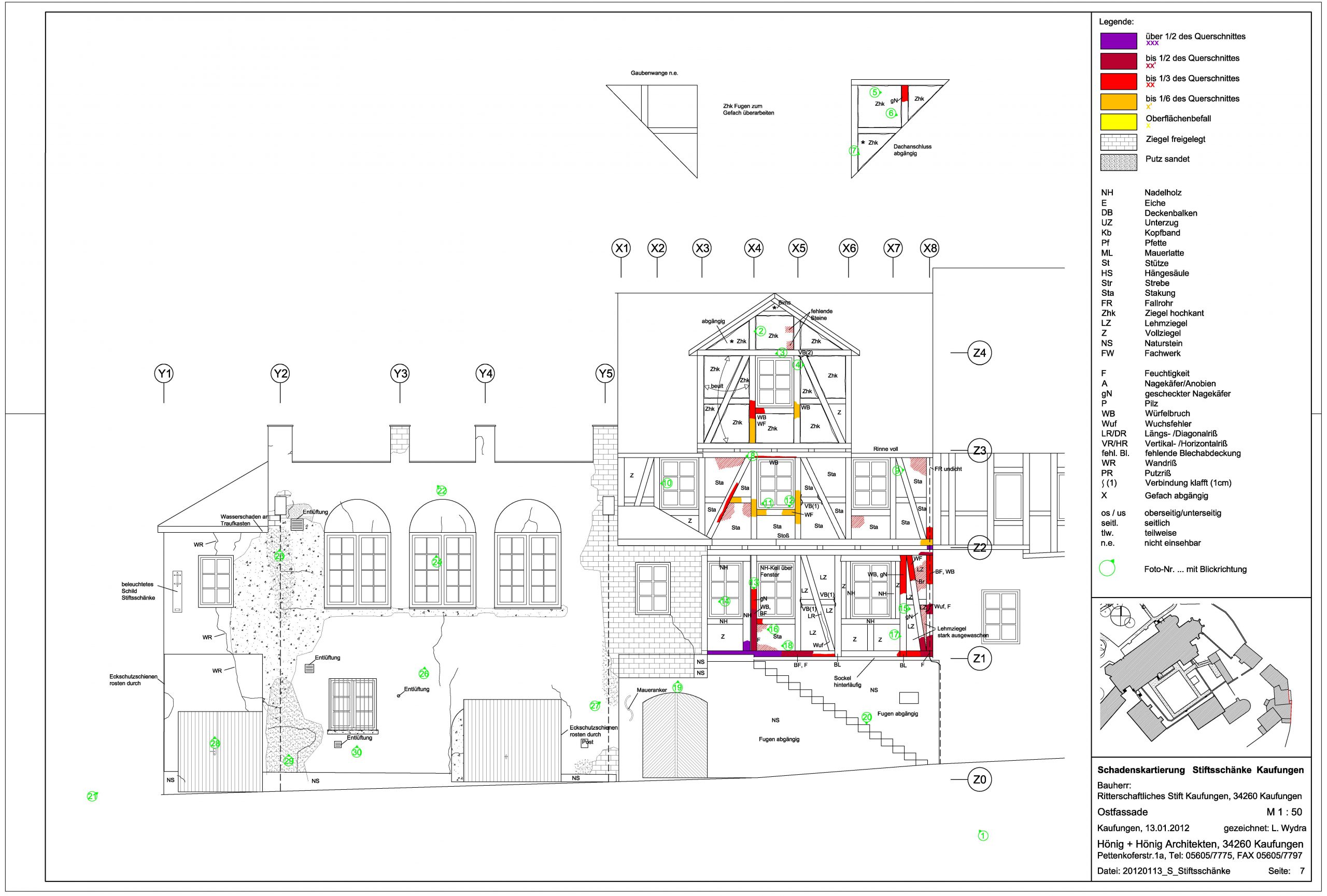Click green photo marker number 1
1327x896 pixels.
click(983, 835)
